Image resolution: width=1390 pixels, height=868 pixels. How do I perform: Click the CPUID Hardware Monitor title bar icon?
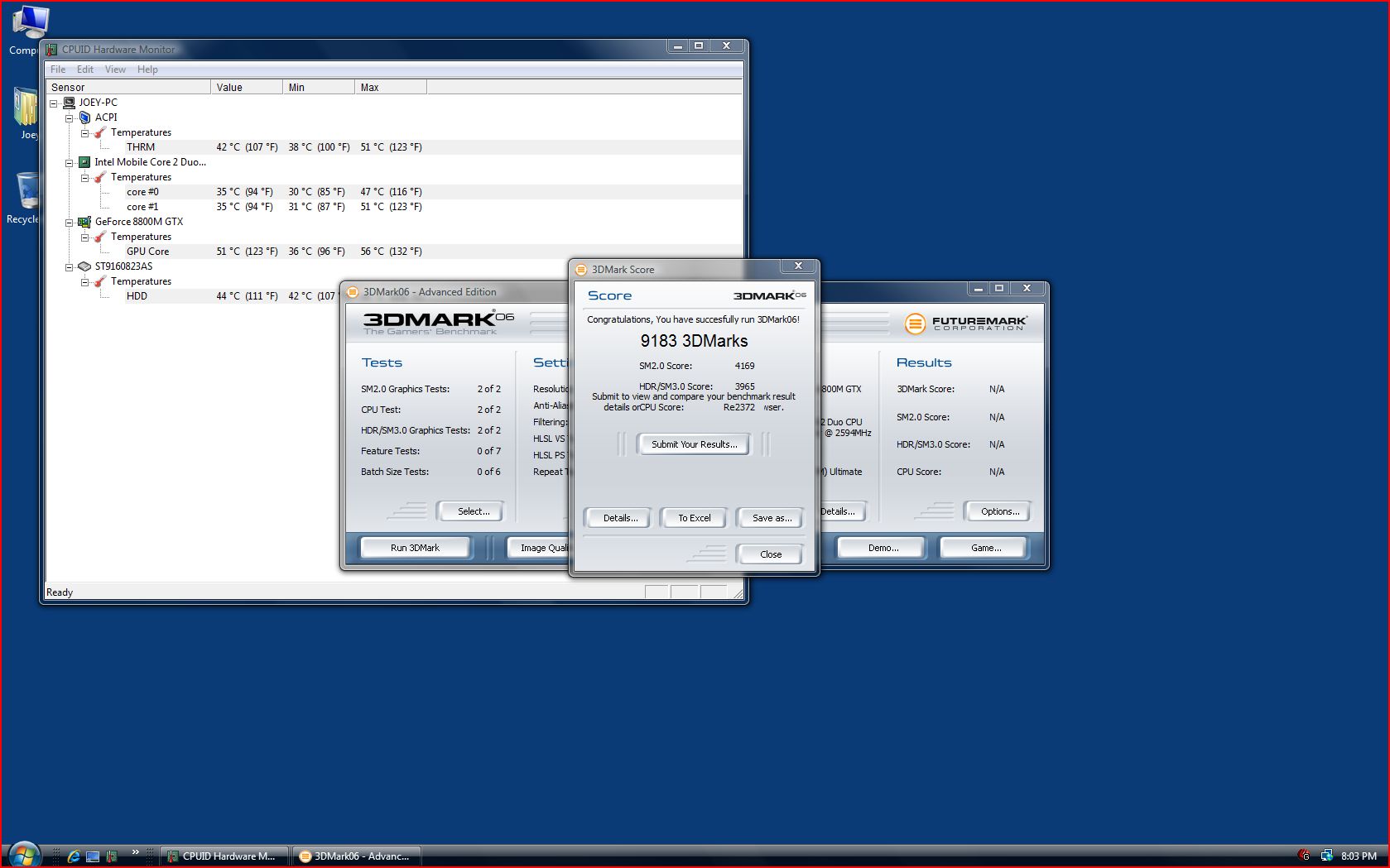point(52,50)
